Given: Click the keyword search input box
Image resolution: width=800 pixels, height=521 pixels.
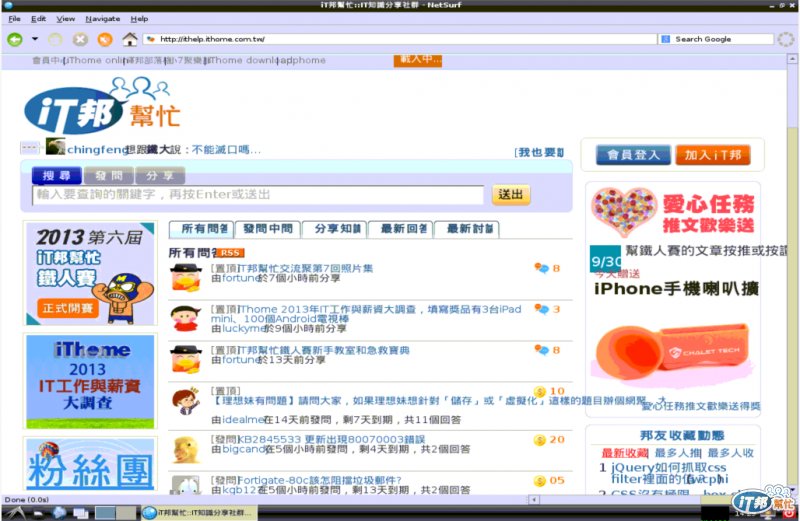Looking at the screenshot, I should click(x=258, y=194).
